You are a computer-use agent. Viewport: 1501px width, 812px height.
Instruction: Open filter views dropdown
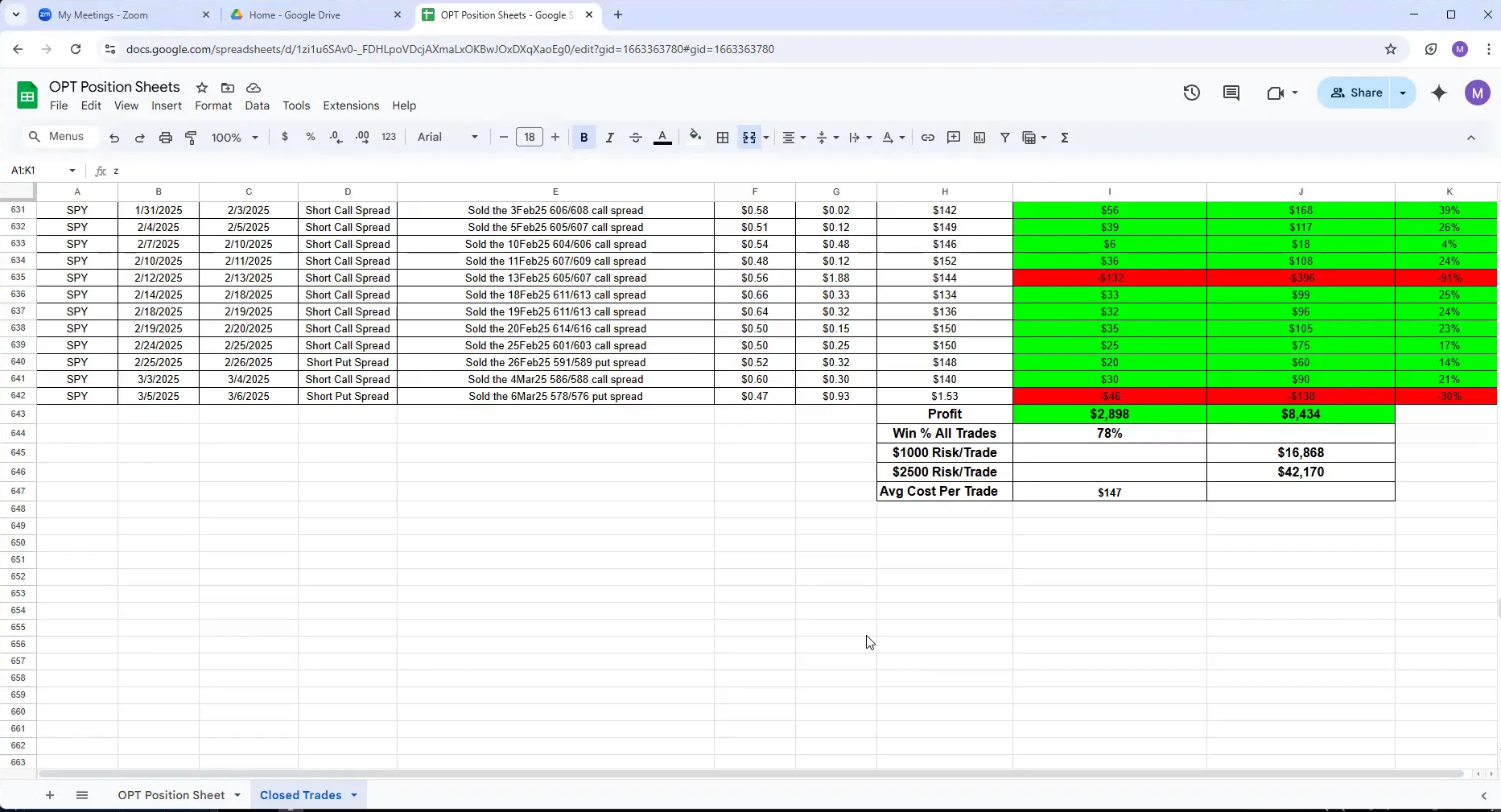[1034, 138]
